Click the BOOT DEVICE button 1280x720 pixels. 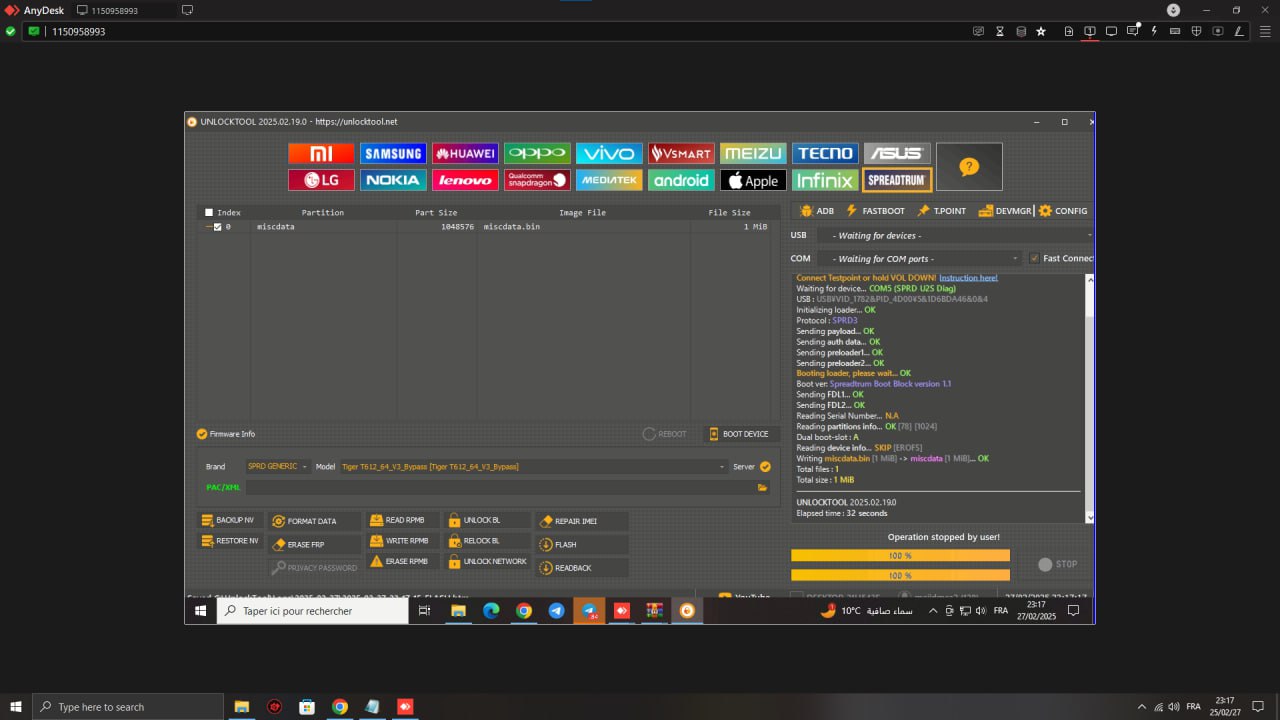point(739,434)
